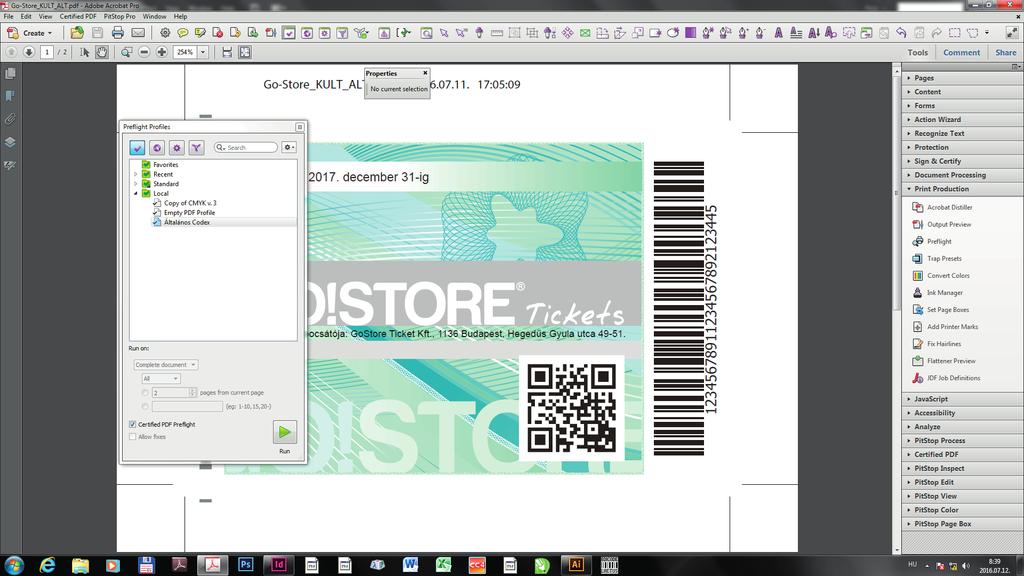
Task: Zoom in with the plus button
Action: [x=161, y=52]
